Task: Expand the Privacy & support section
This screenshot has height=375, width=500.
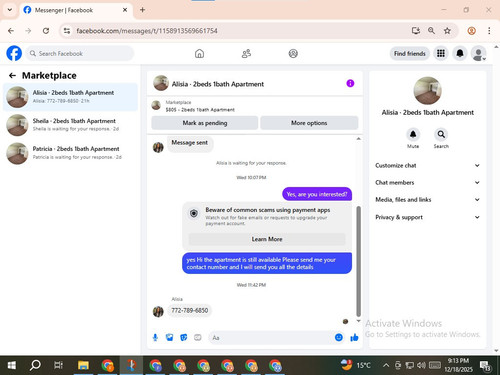Action: click(x=428, y=217)
